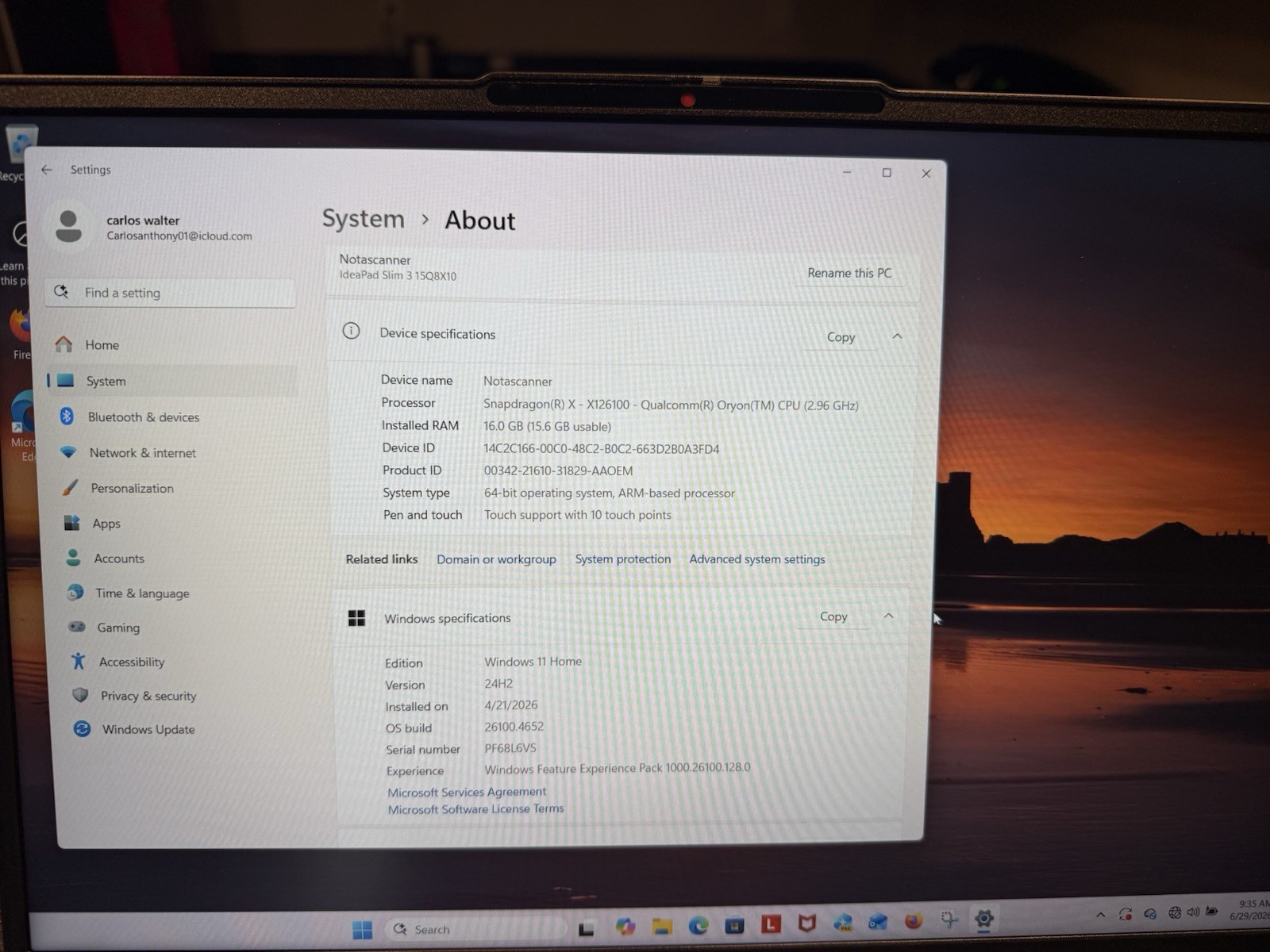1270x952 pixels.
Task: Click the volume speaker tray icon
Action: pos(1193,912)
